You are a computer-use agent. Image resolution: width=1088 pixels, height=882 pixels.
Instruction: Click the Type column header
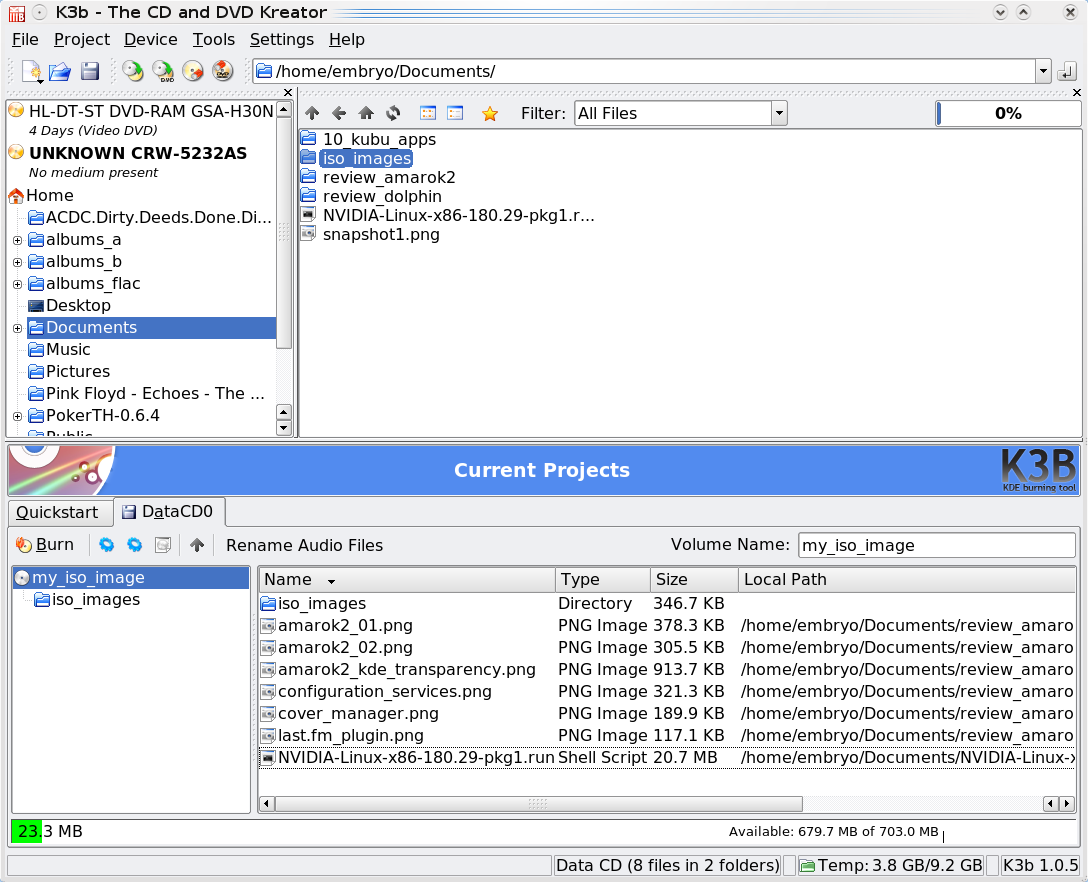click(603, 579)
